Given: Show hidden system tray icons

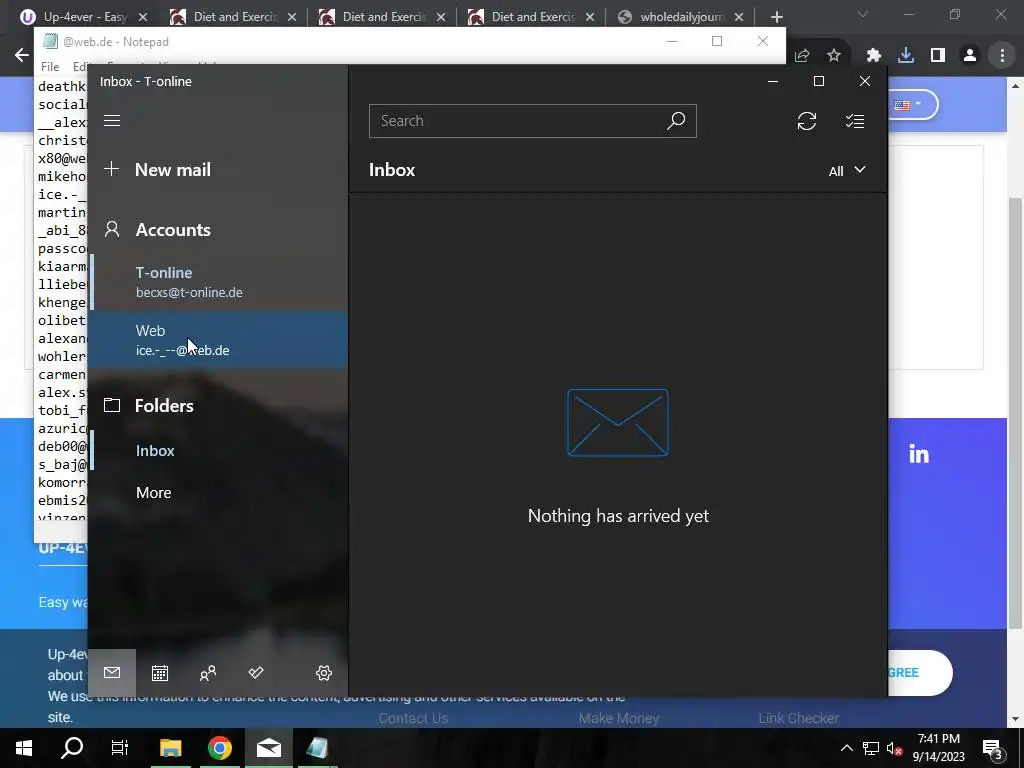Looking at the screenshot, I should pos(846,748).
